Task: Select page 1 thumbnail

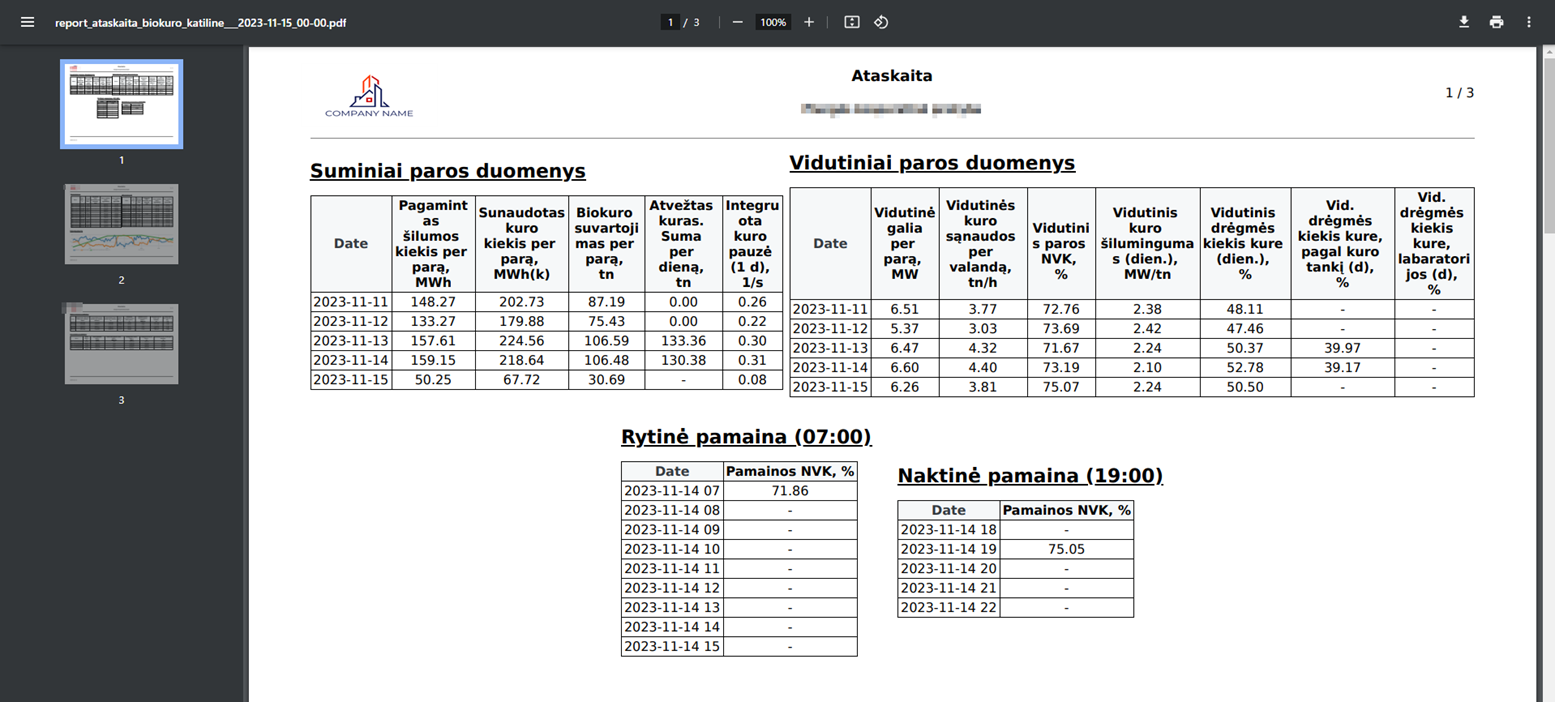Action: [x=121, y=104]
